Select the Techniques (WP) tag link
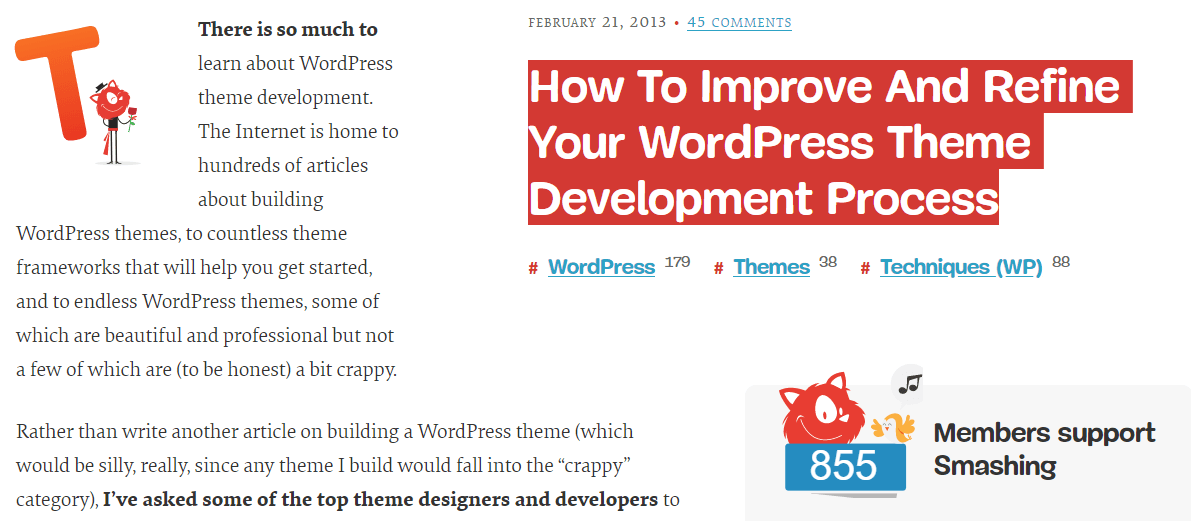Viewport: 1191px width, 521px height. tap(960, 267)
